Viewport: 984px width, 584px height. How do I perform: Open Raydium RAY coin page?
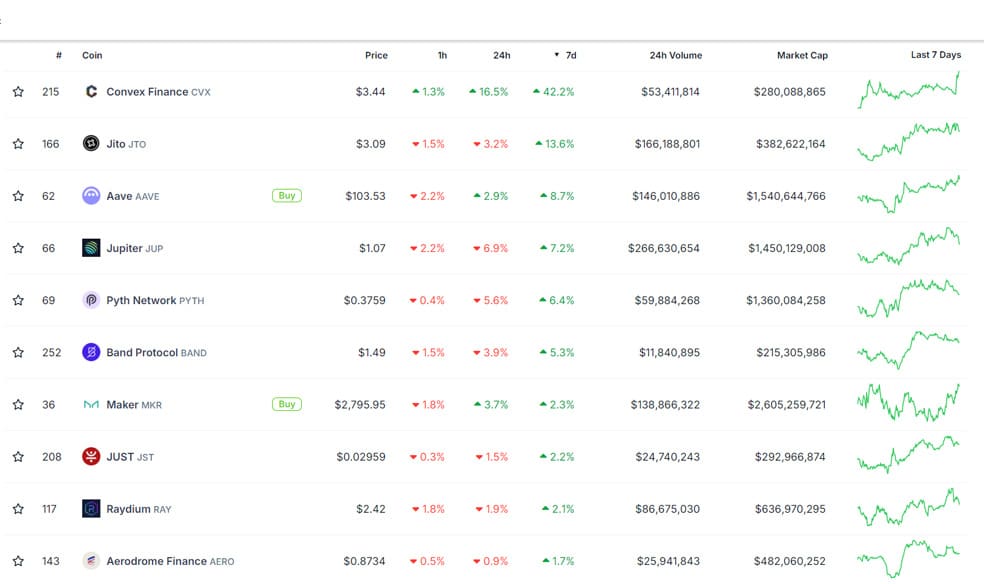coord(139,508)
